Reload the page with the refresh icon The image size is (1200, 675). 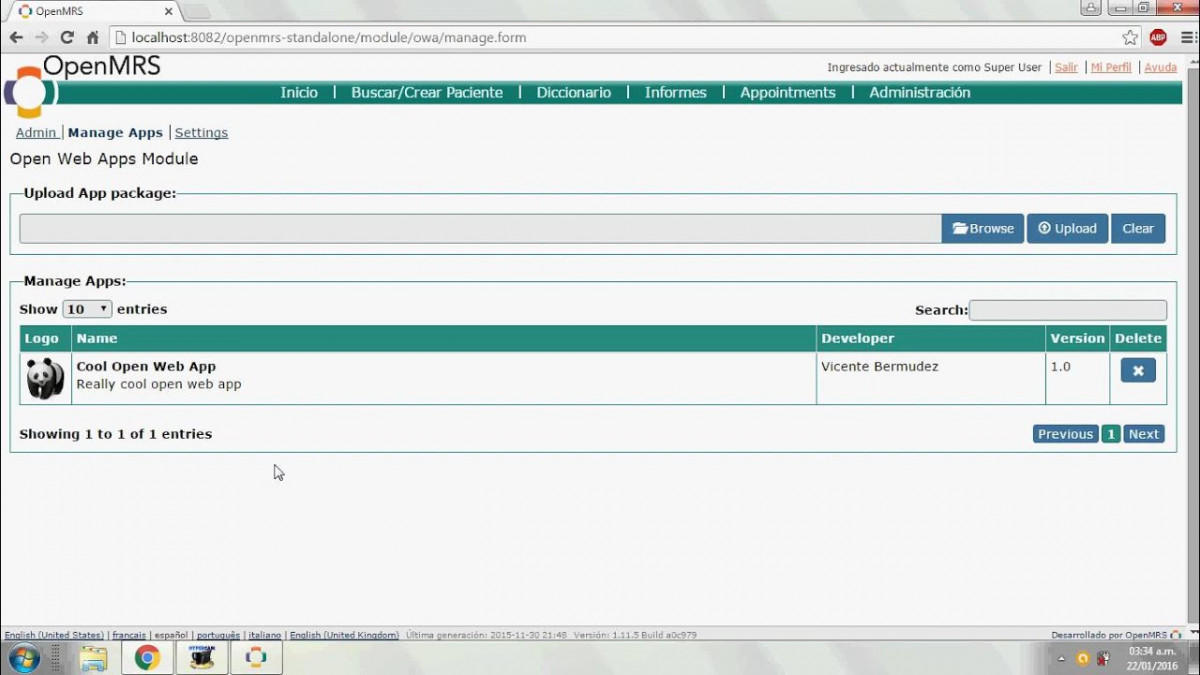67,38
